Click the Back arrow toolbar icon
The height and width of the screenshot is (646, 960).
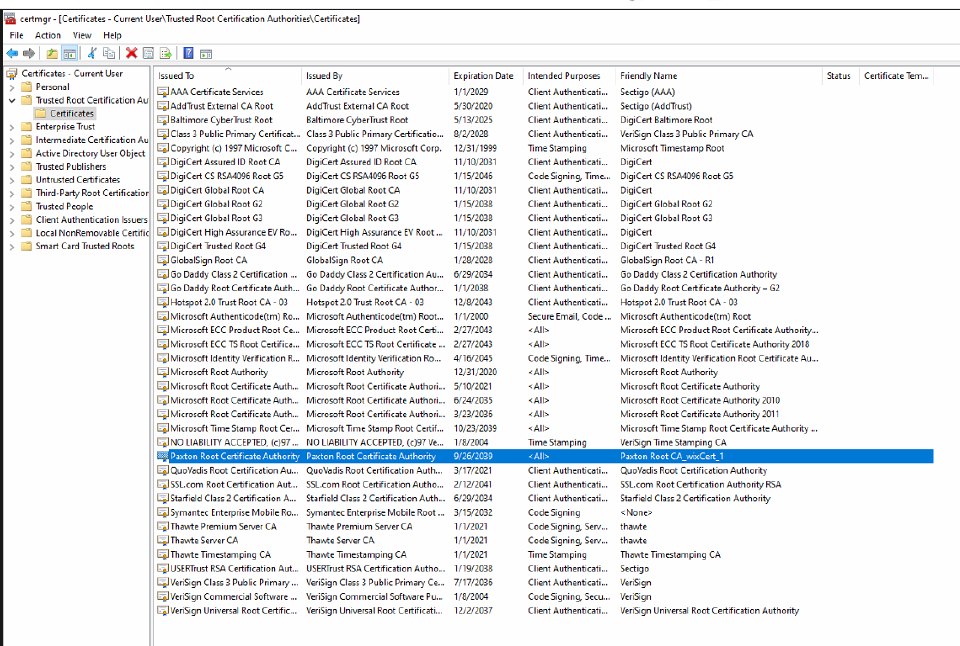12,54
